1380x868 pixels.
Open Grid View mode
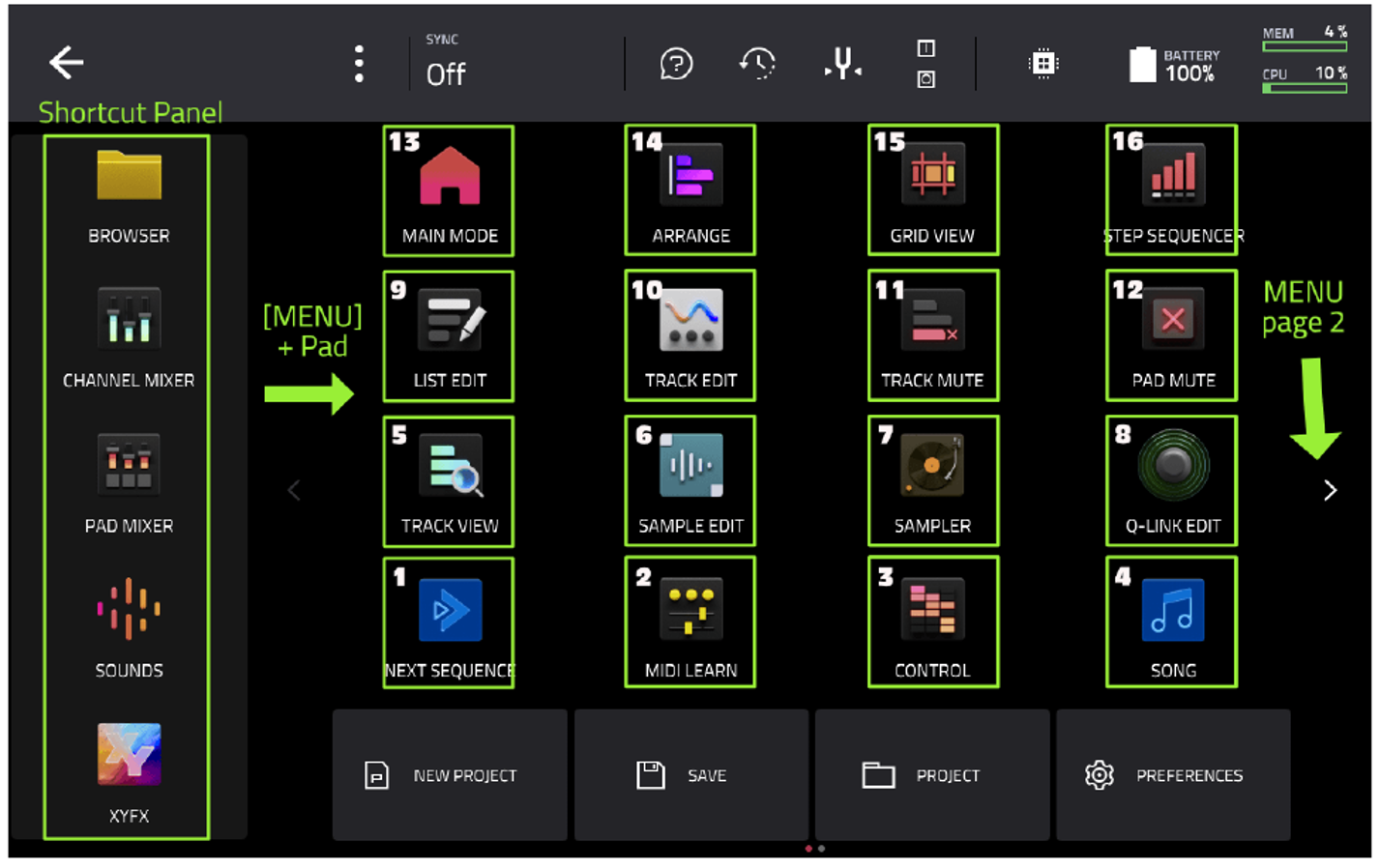coord(933,190)
